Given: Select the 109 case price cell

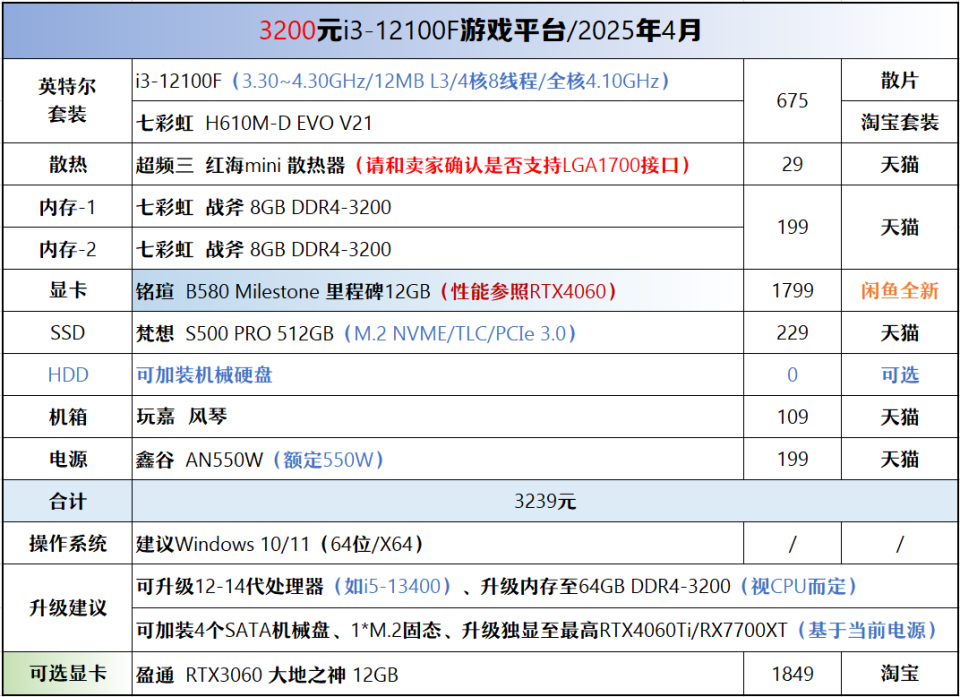Looking at the screenshot, I should point(792,417).
